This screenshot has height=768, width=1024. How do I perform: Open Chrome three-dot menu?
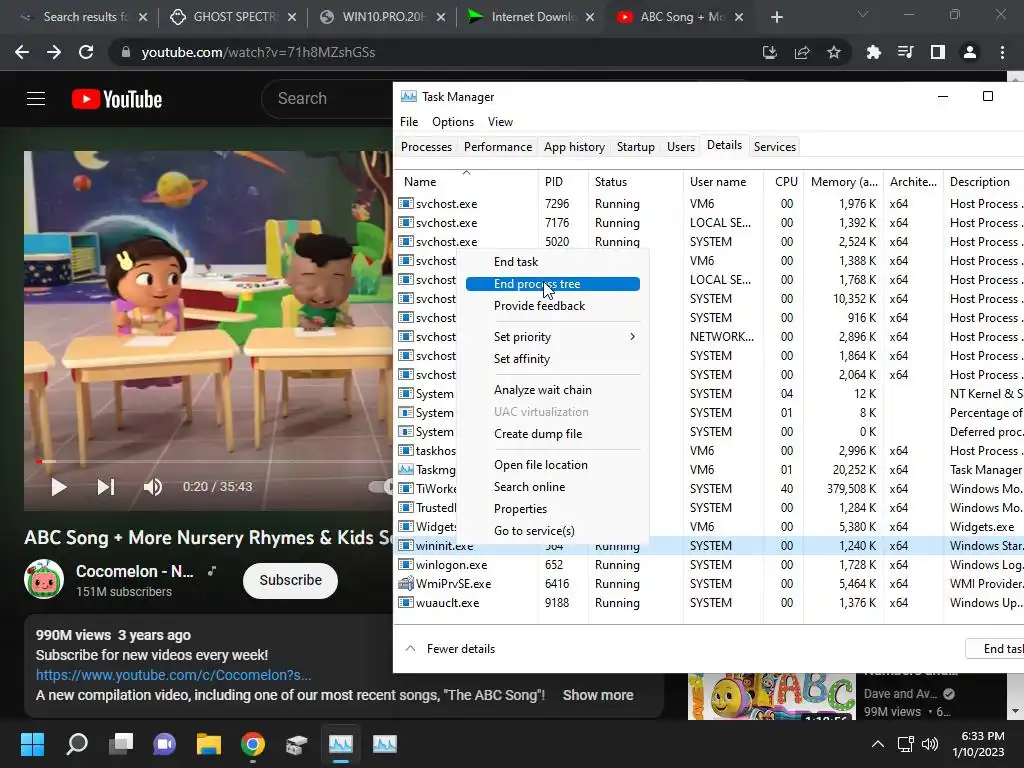click(x=1002, y=52)
